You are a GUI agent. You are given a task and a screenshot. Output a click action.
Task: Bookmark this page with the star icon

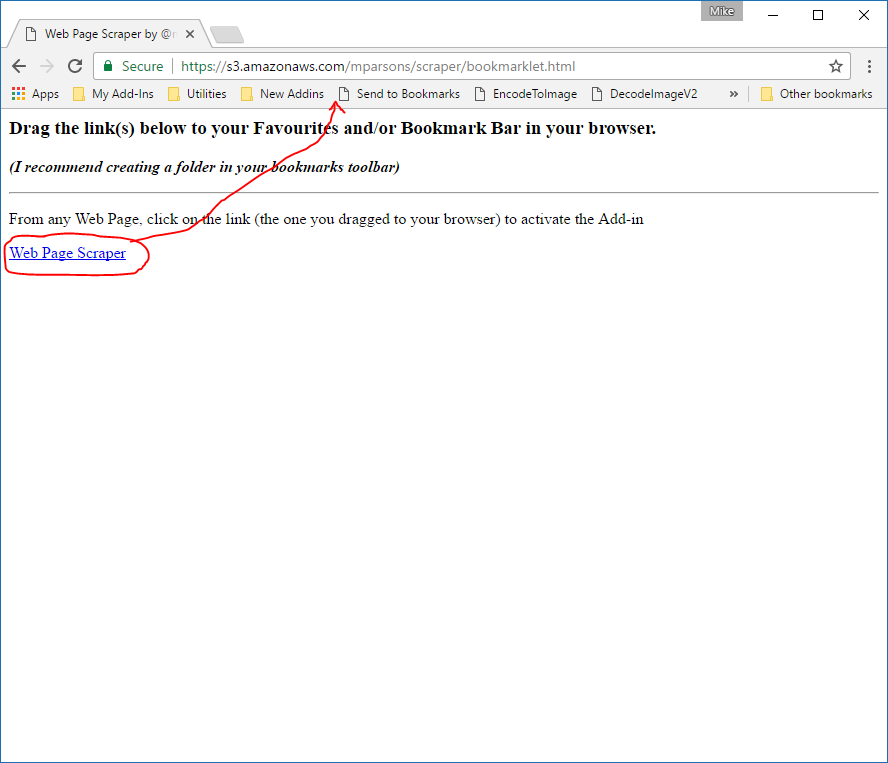click(836, 66)
